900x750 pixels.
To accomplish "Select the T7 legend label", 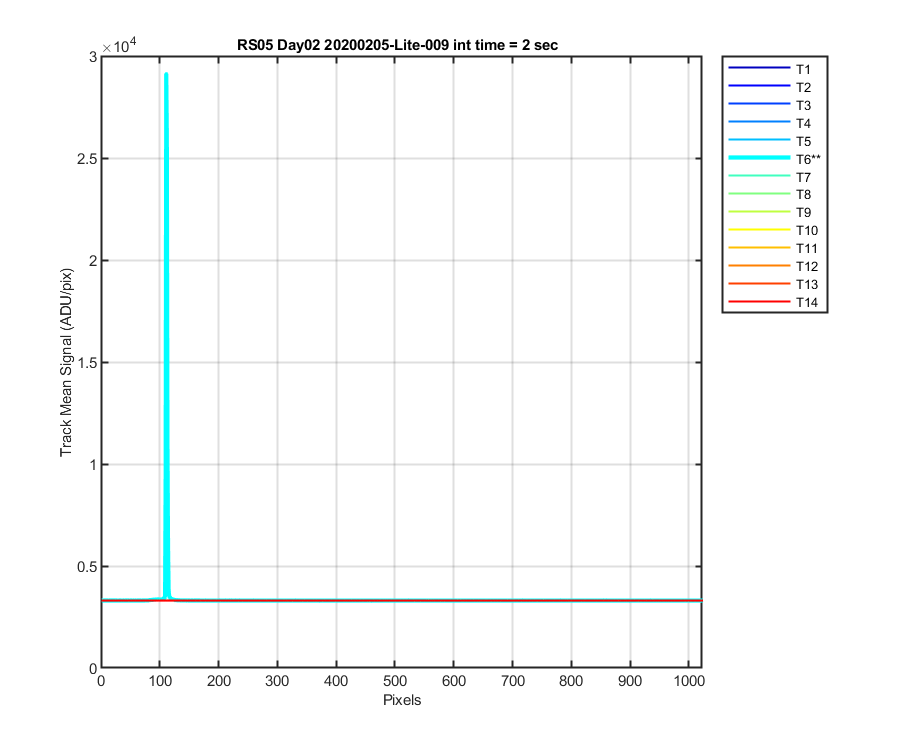I will coord(803,177).
